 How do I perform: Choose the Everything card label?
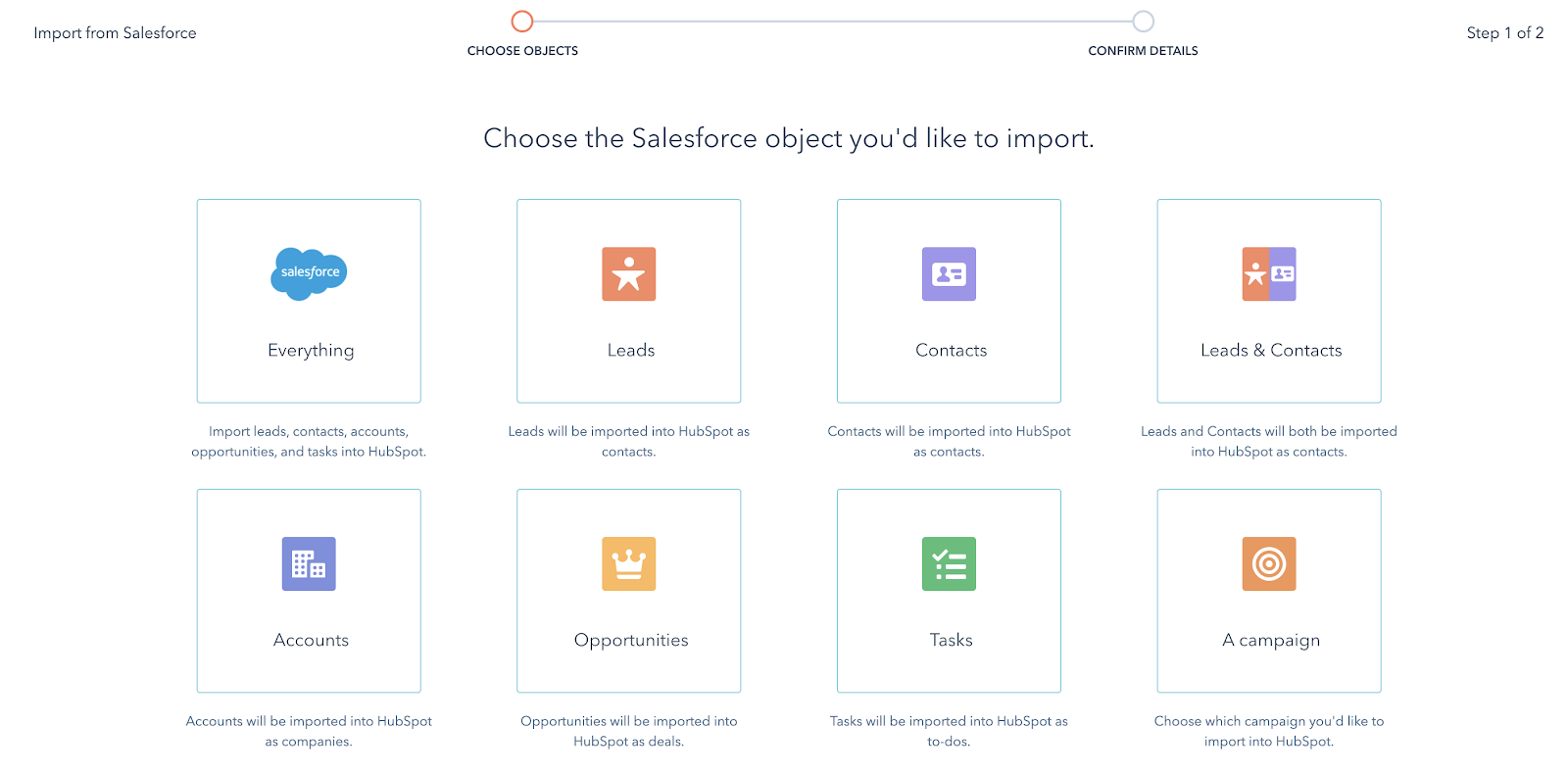pyautogui.click(x=311, y=351)
